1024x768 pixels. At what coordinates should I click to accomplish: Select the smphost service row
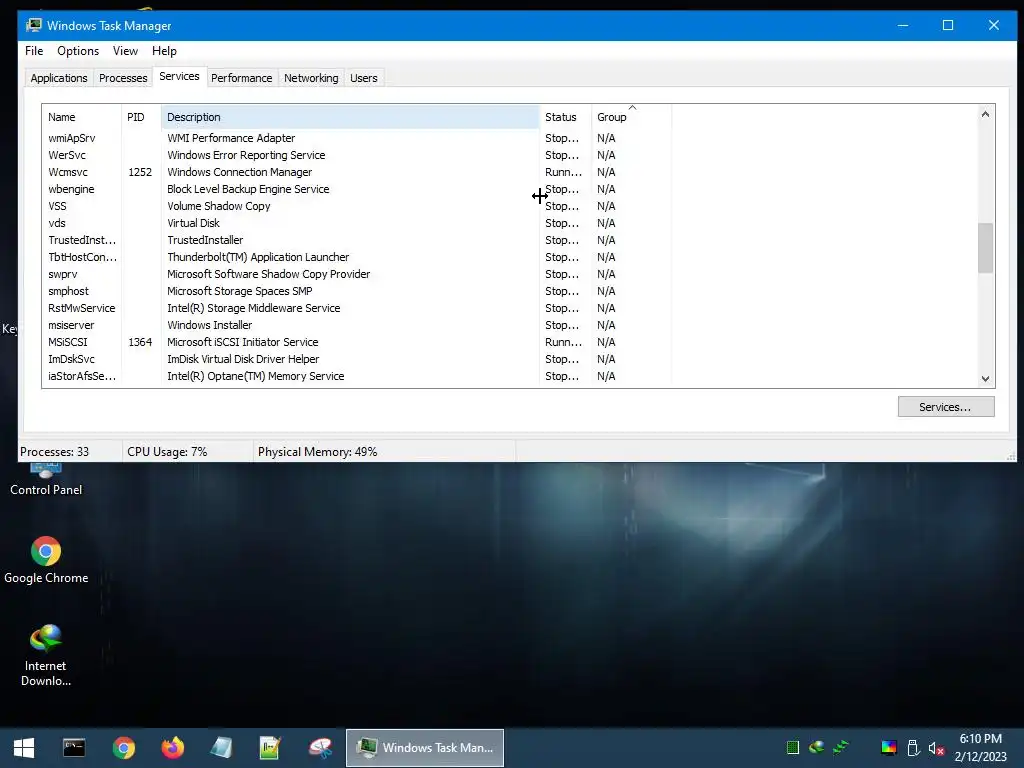[357, 291]
